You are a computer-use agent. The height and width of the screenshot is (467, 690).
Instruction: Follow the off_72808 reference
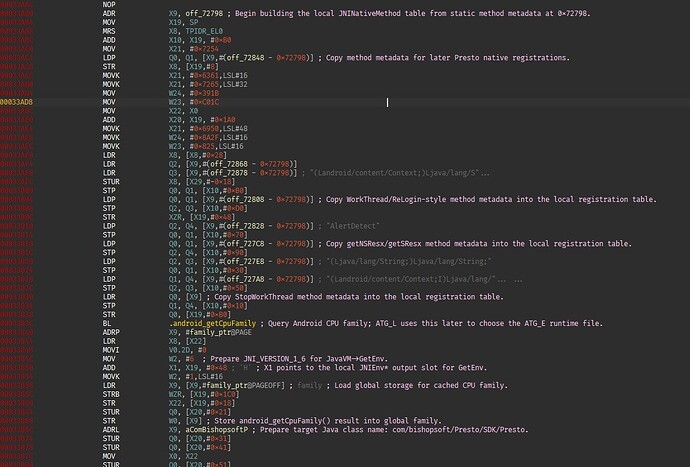pos(246,199)
